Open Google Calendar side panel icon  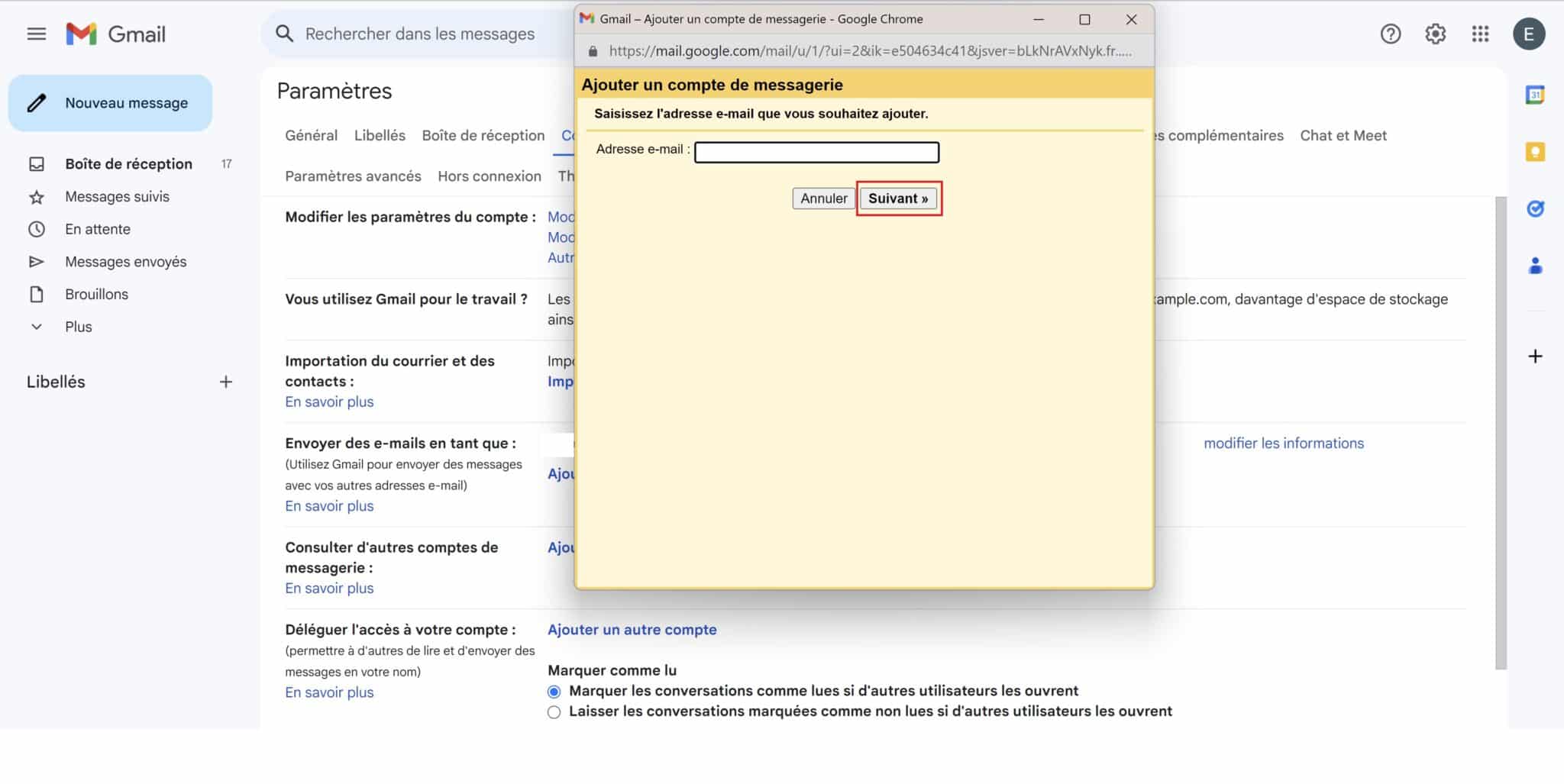[x=1535, y=95]
